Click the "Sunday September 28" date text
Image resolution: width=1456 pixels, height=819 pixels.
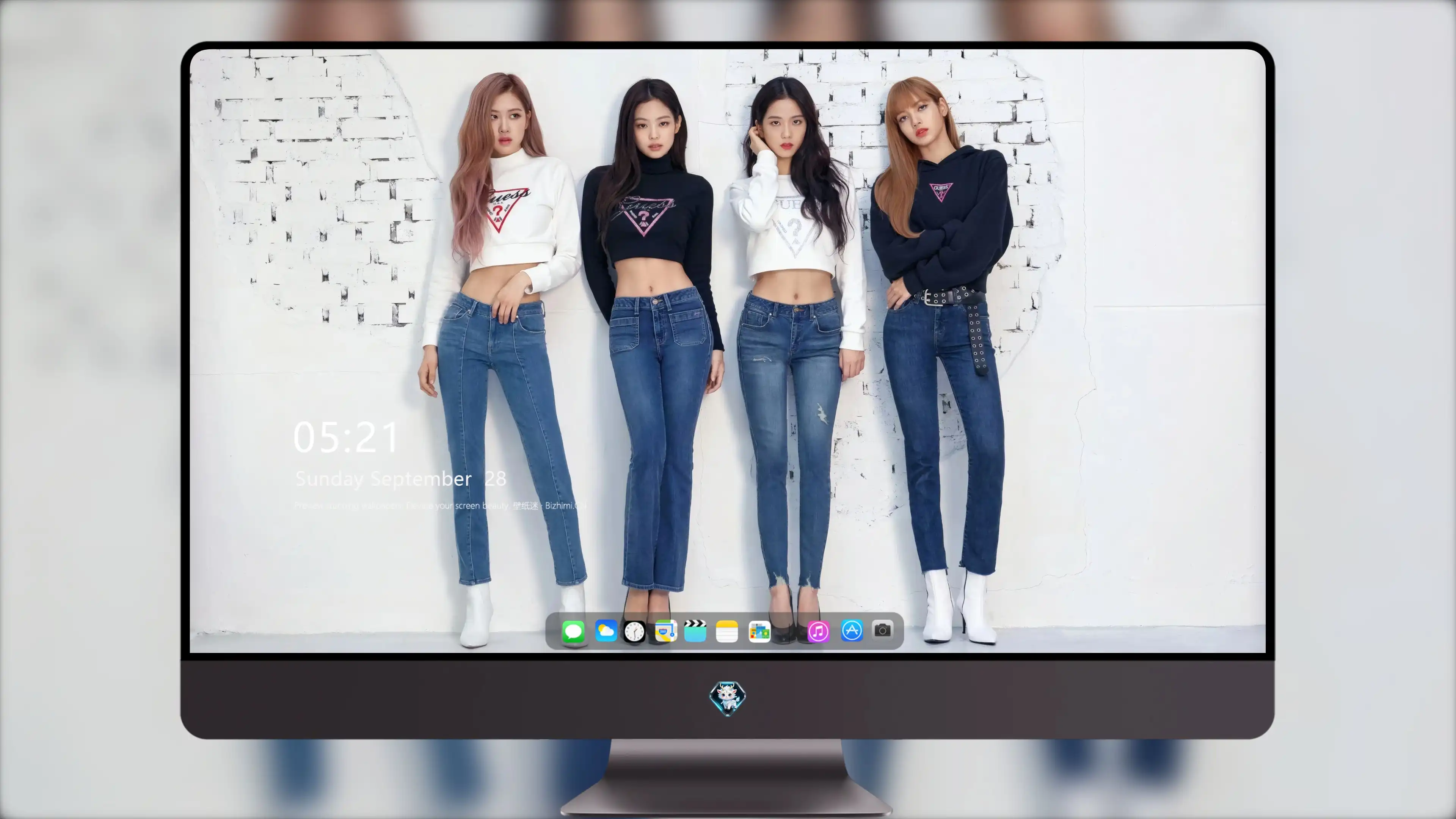point(401,479)
